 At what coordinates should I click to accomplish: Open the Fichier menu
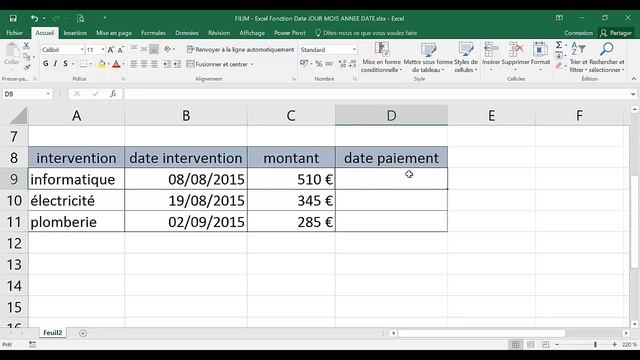coord(14,33)
